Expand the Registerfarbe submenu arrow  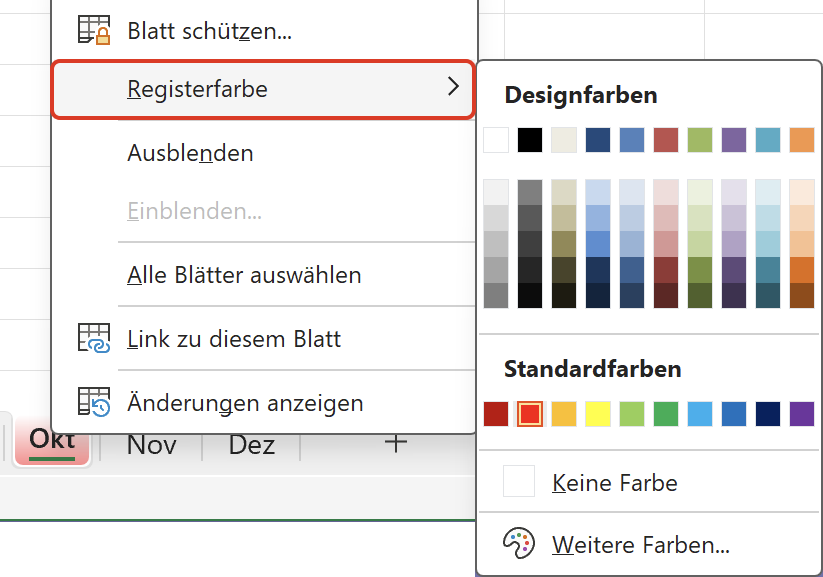coord(453,87)
